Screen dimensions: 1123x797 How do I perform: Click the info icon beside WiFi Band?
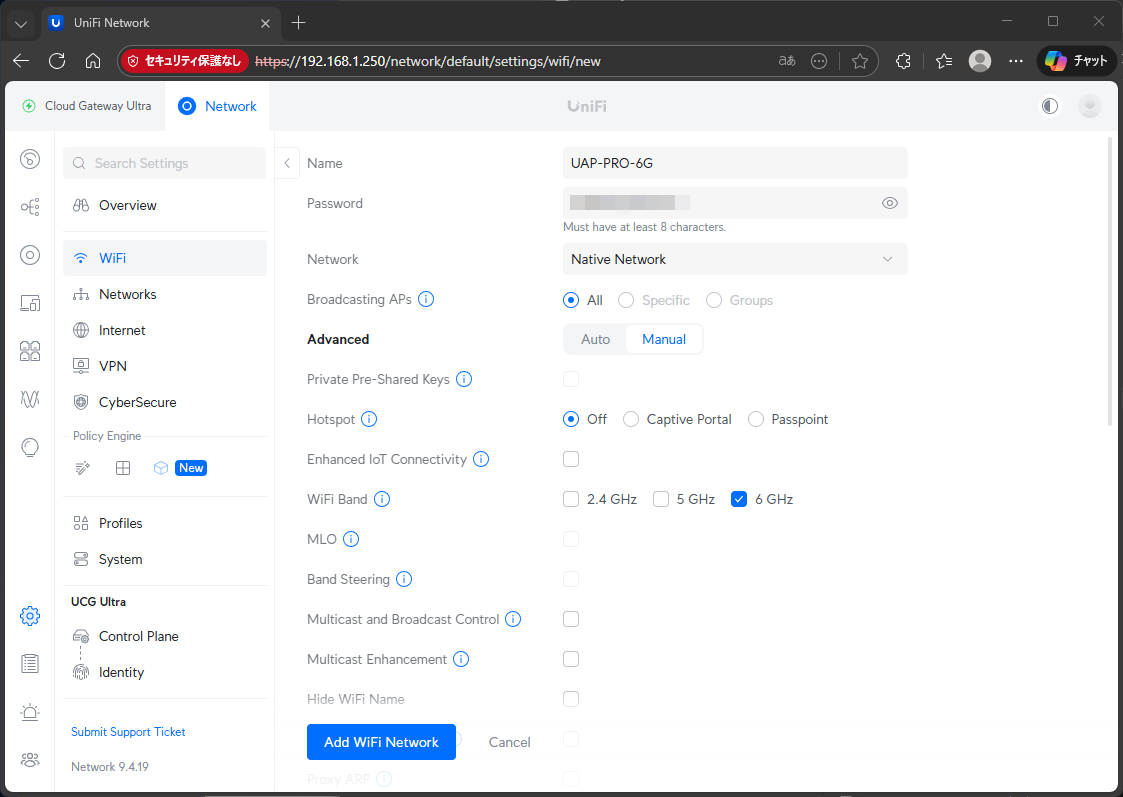[382, 499]
